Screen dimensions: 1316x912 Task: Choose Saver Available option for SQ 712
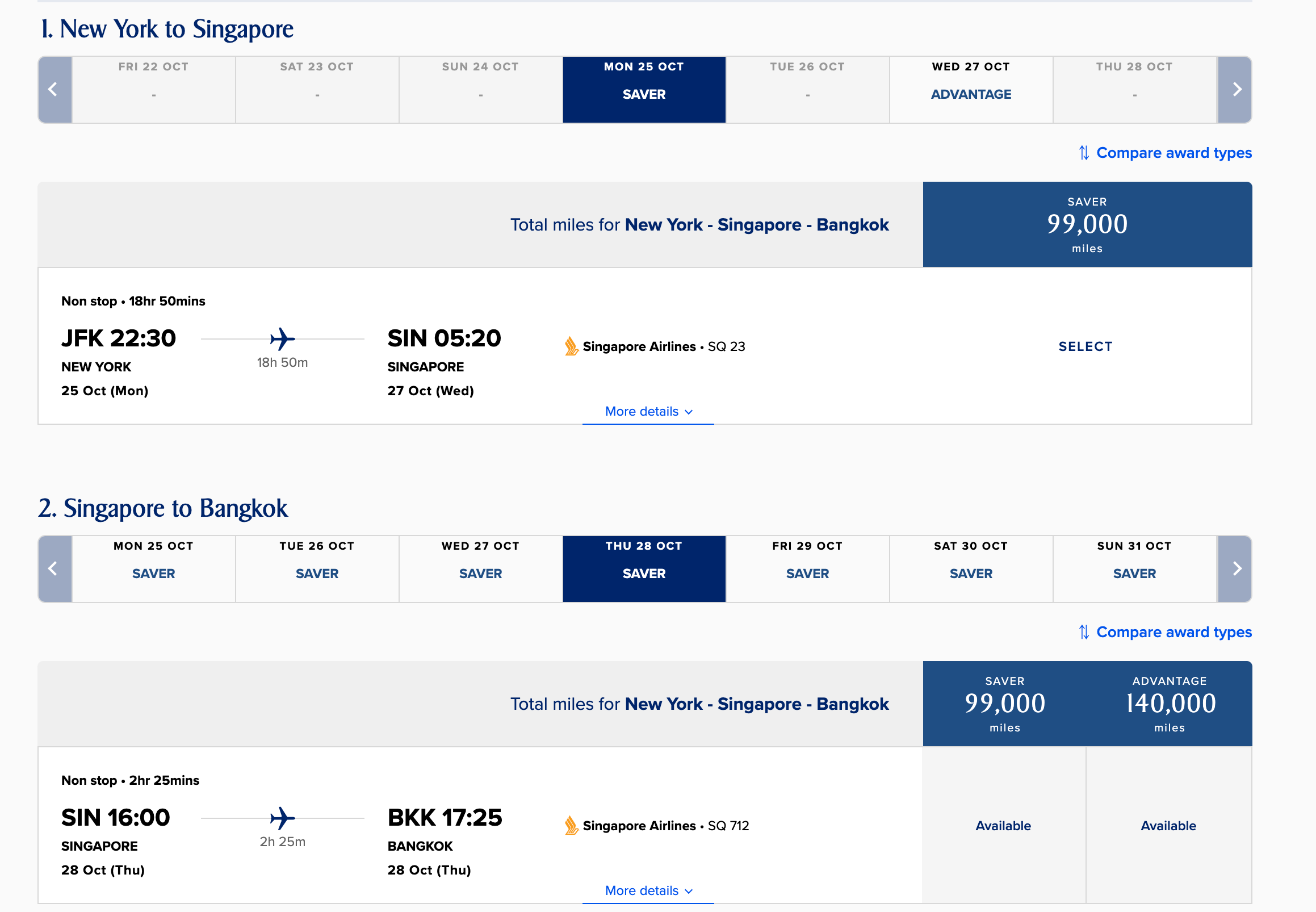point(1003,826)
